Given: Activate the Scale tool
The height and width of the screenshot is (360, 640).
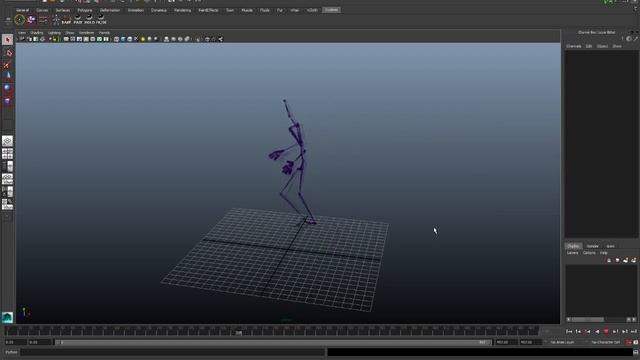Looking at the screenshot, I should [7, 100].
